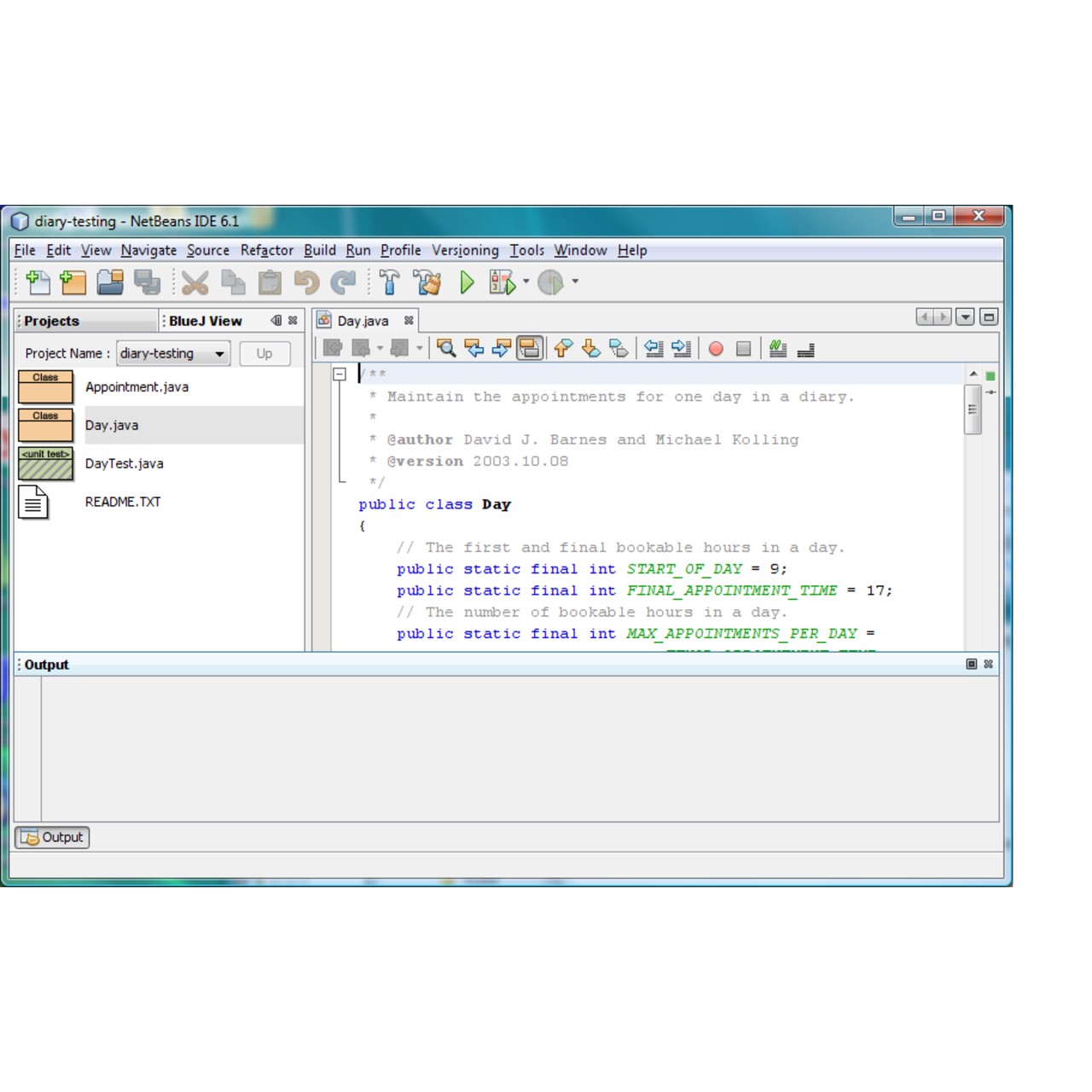Start macro recording with red circle

pyautogui.click(x=717, y=349)
